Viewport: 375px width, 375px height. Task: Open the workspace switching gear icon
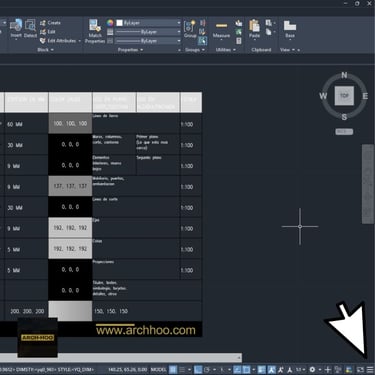[x=312, y=369]
